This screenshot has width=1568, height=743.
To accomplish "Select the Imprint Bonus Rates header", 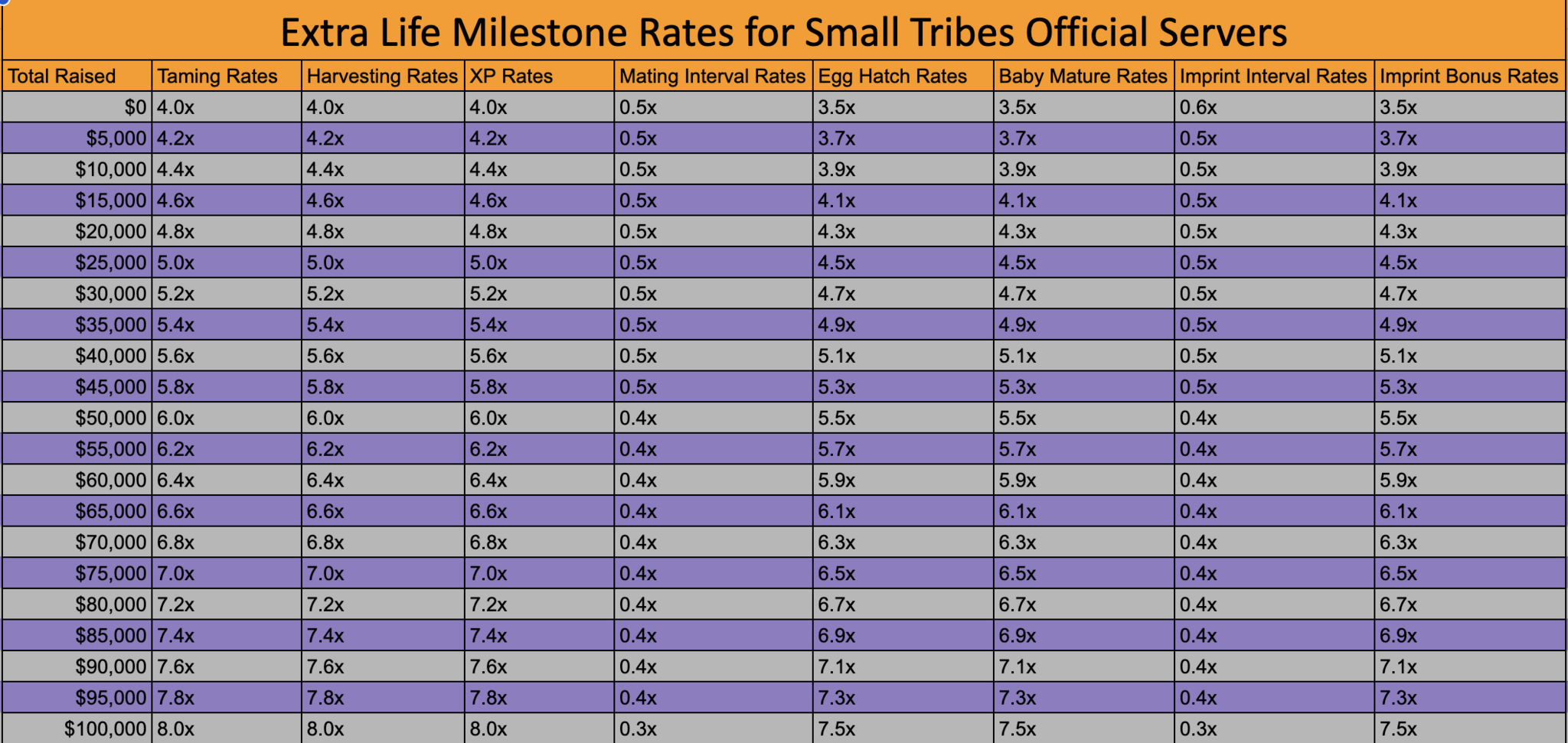I will click(1468, 77).
